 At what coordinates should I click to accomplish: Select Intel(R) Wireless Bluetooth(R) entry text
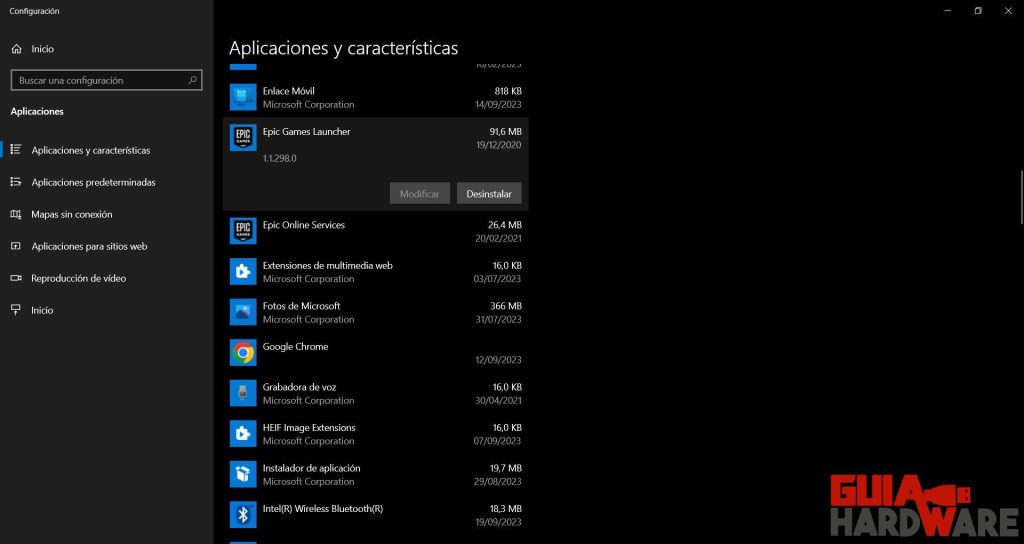(x=323, y=508)
